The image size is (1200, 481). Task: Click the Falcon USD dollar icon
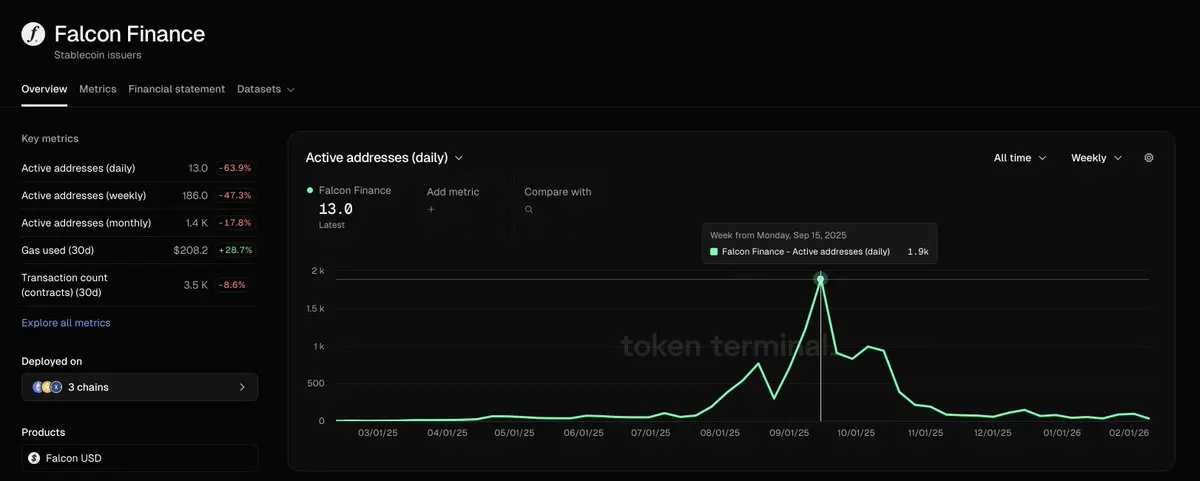(34, 458)
